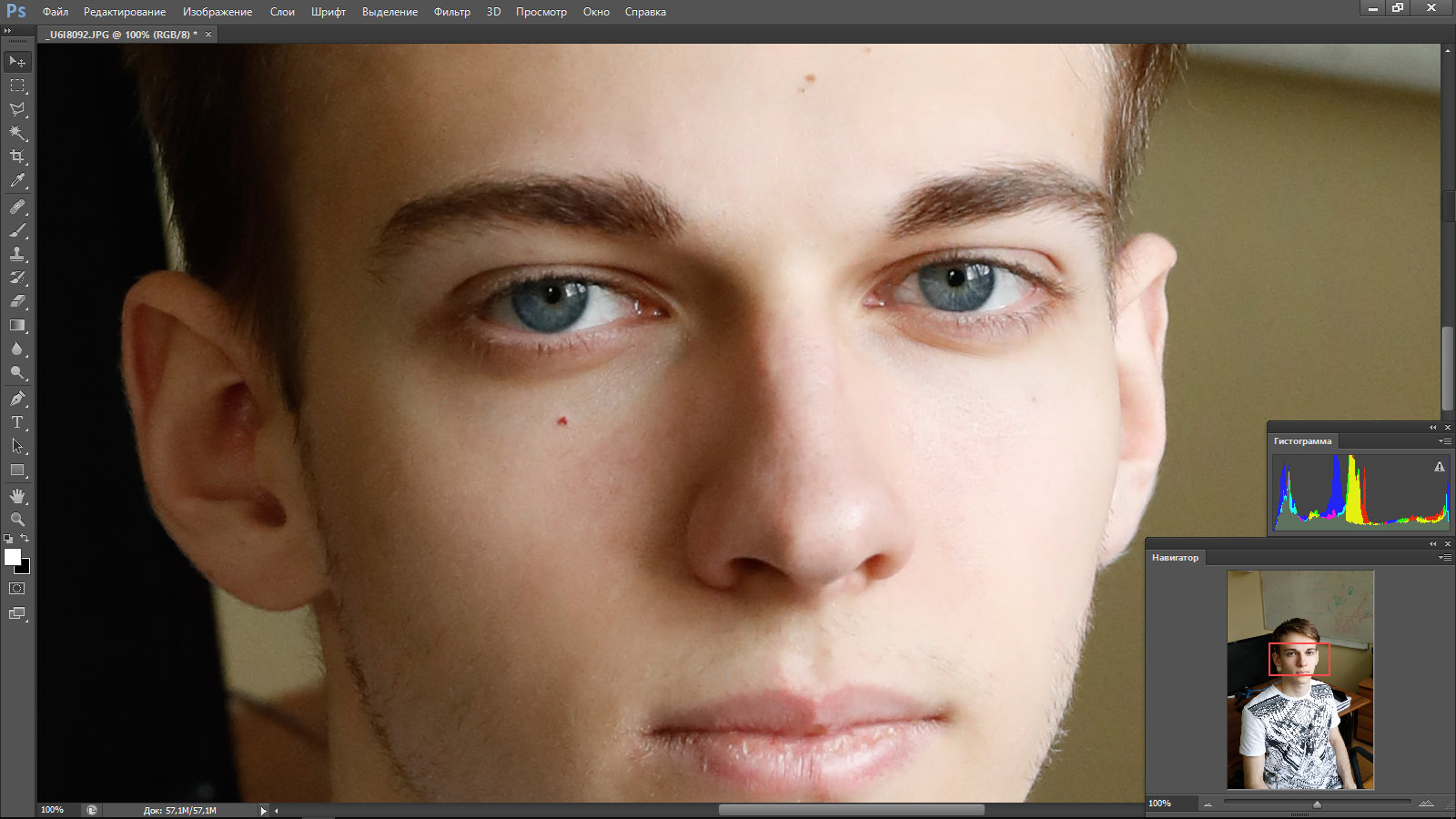The width and height of the screenshot is (1456, 819).
Task: Open the Гистограмма panel options menu
Action: tap(1444, 441)
